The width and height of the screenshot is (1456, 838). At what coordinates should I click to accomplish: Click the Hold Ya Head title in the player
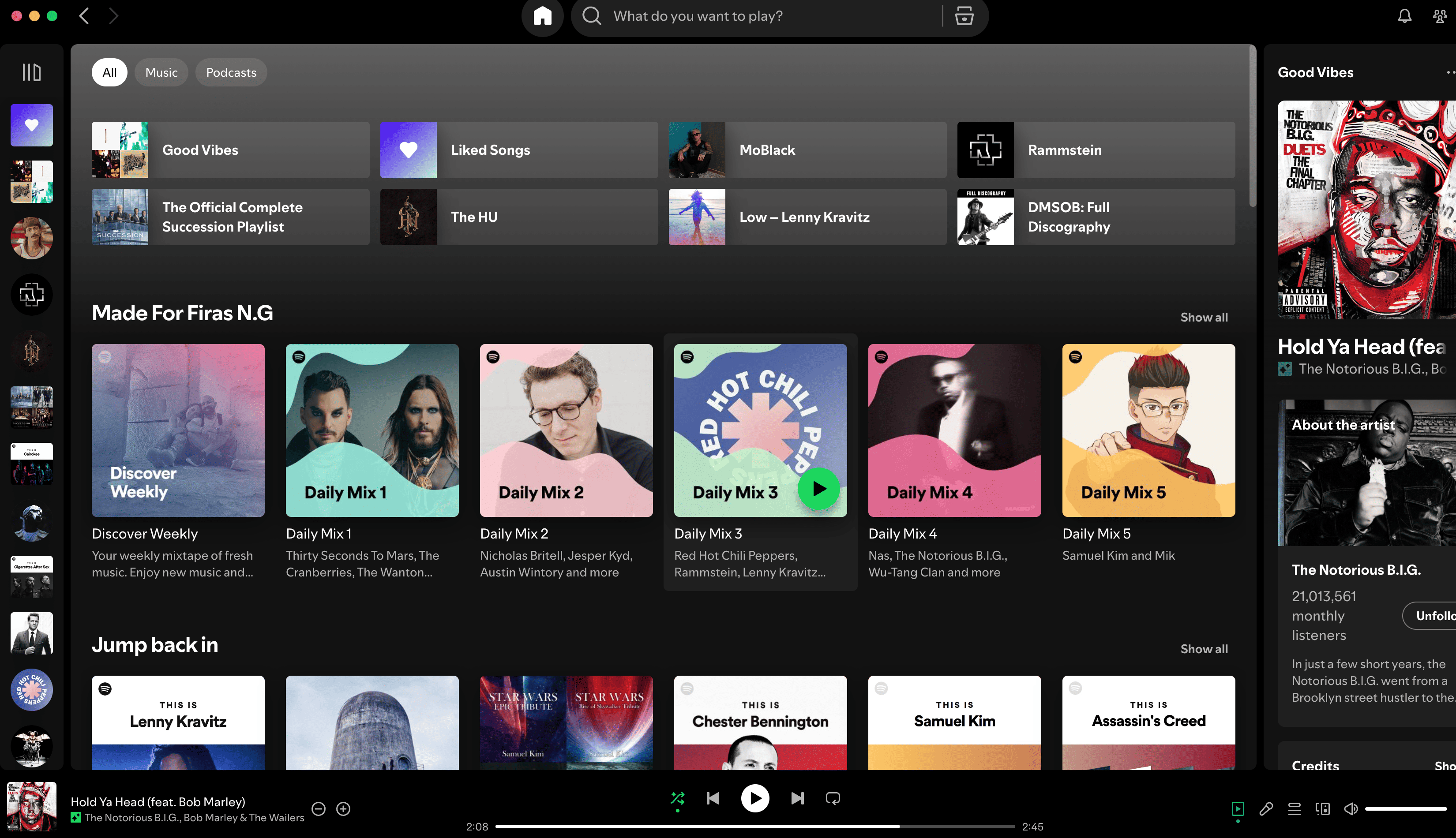[x=158, y=802]
